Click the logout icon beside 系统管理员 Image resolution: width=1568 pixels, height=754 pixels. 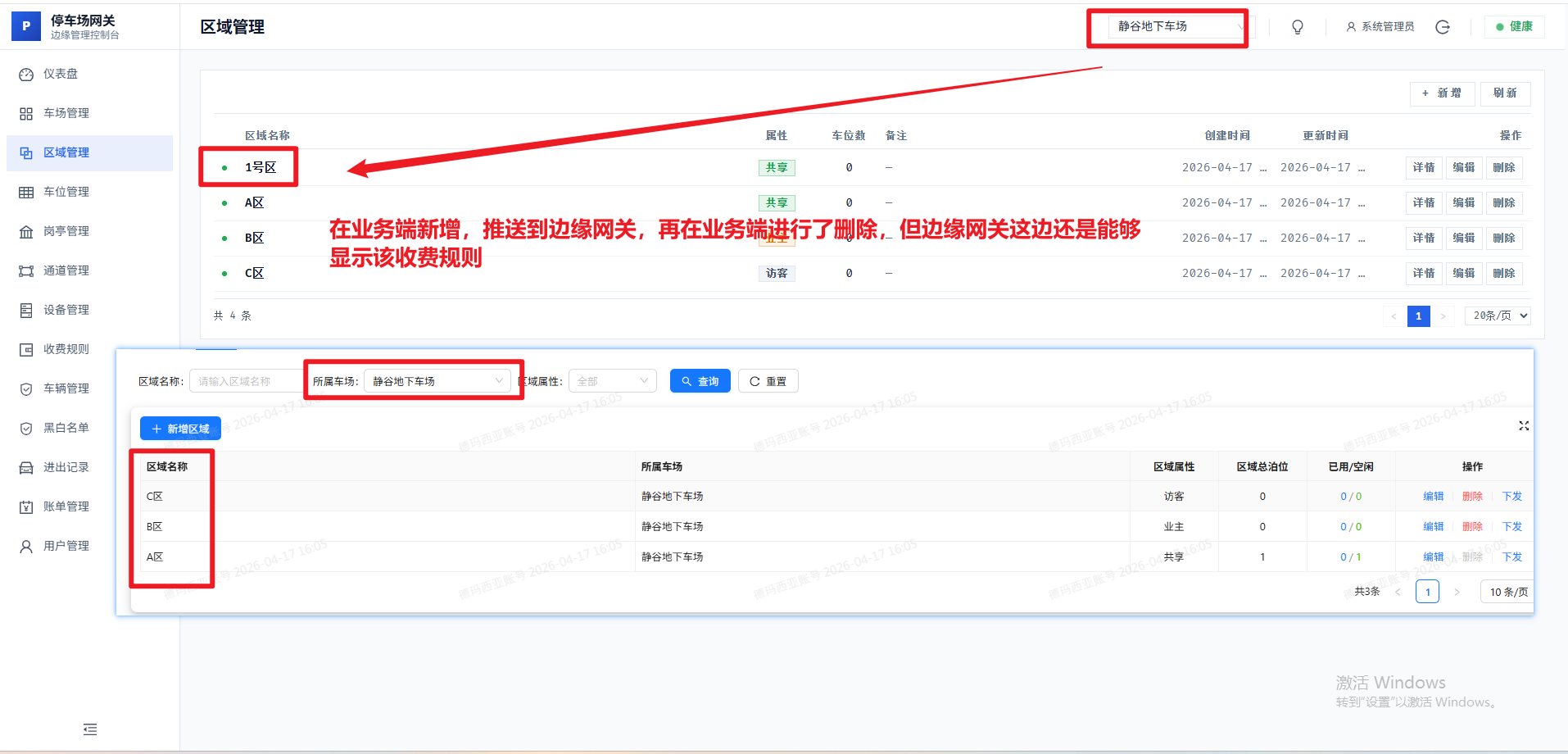click(x=1443, y=27)
